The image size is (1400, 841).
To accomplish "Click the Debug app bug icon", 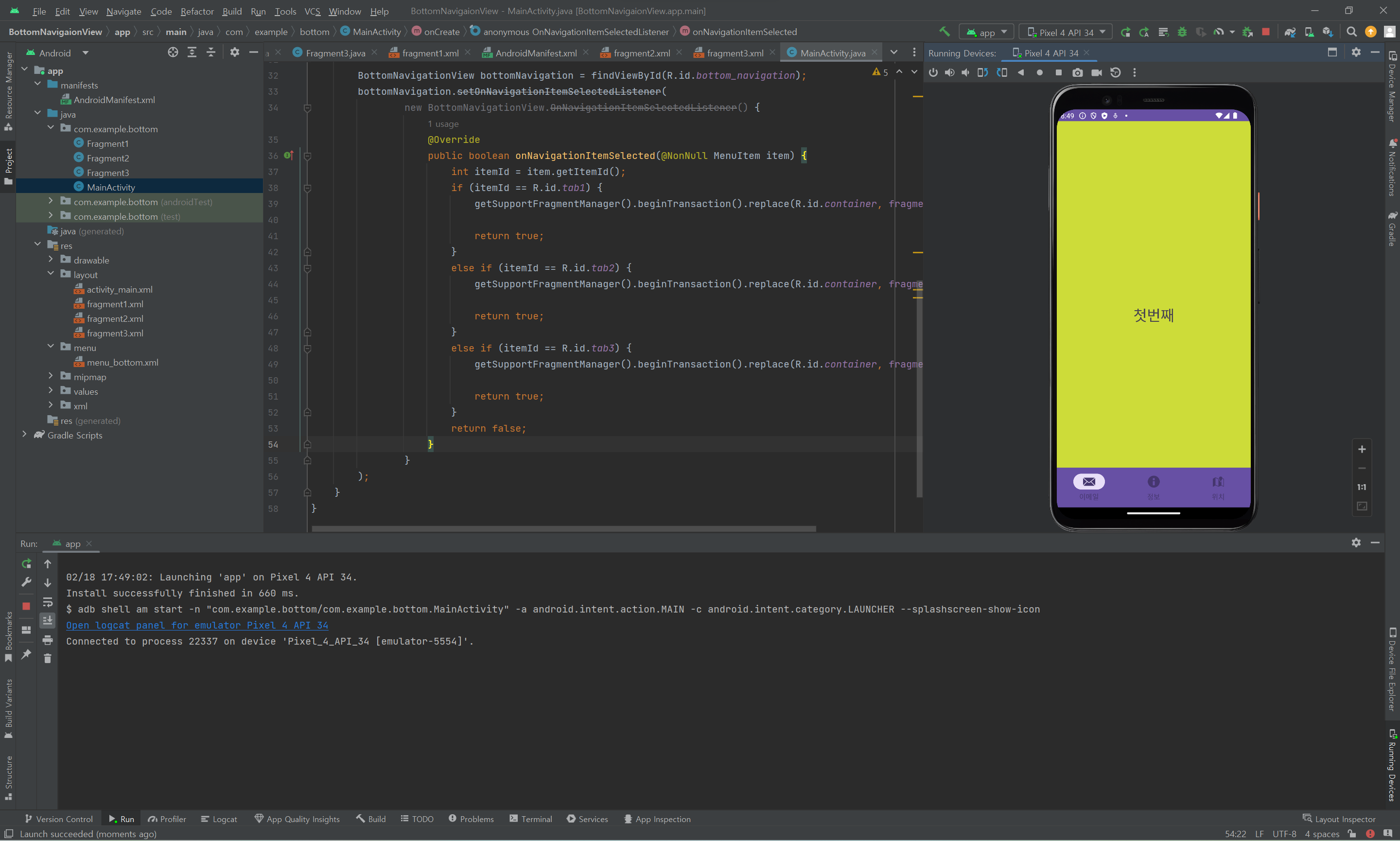I will (1182, 32).
